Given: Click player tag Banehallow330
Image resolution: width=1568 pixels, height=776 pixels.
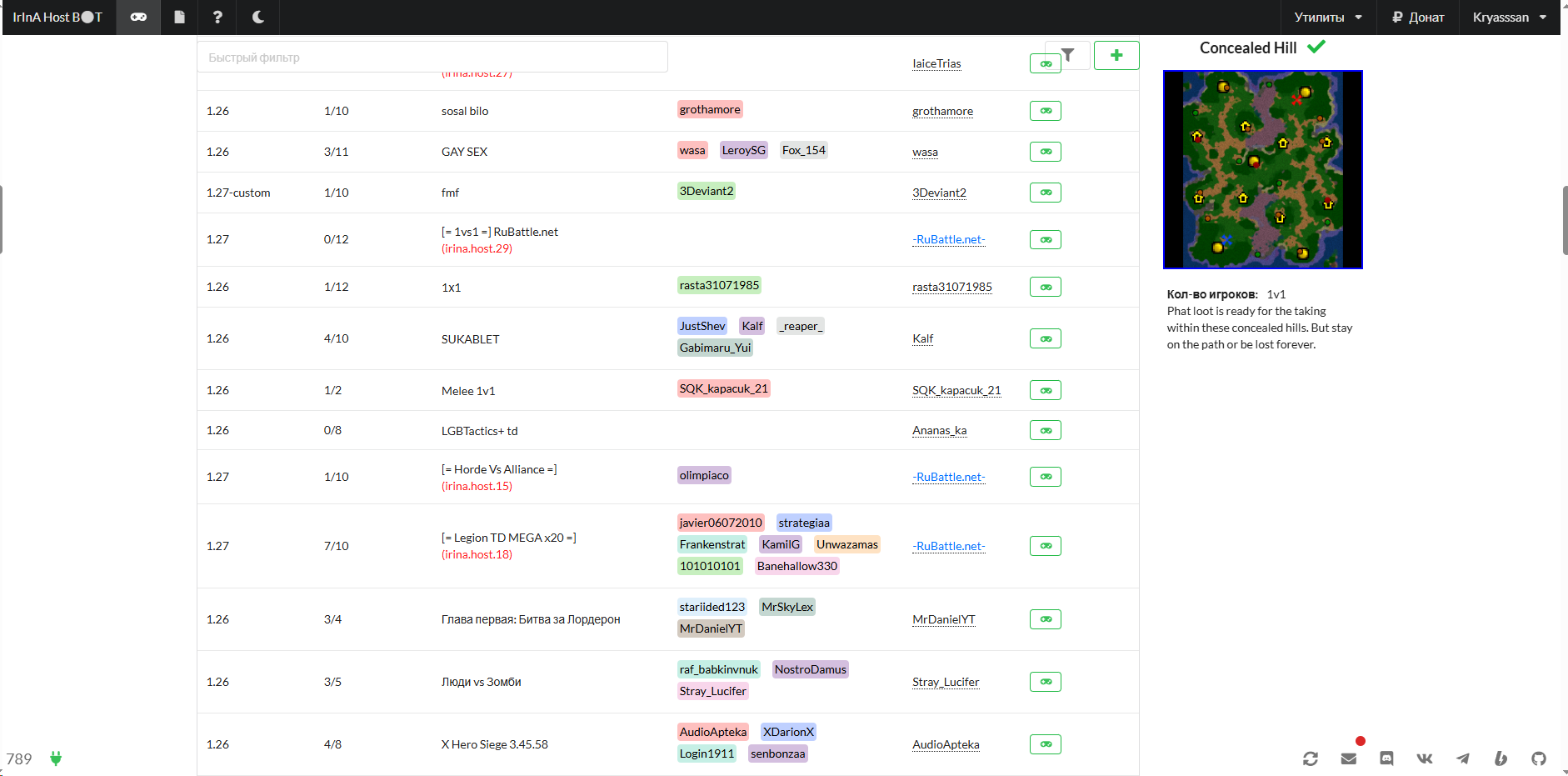Looking at the screenshot, I should tap(797, 566).
